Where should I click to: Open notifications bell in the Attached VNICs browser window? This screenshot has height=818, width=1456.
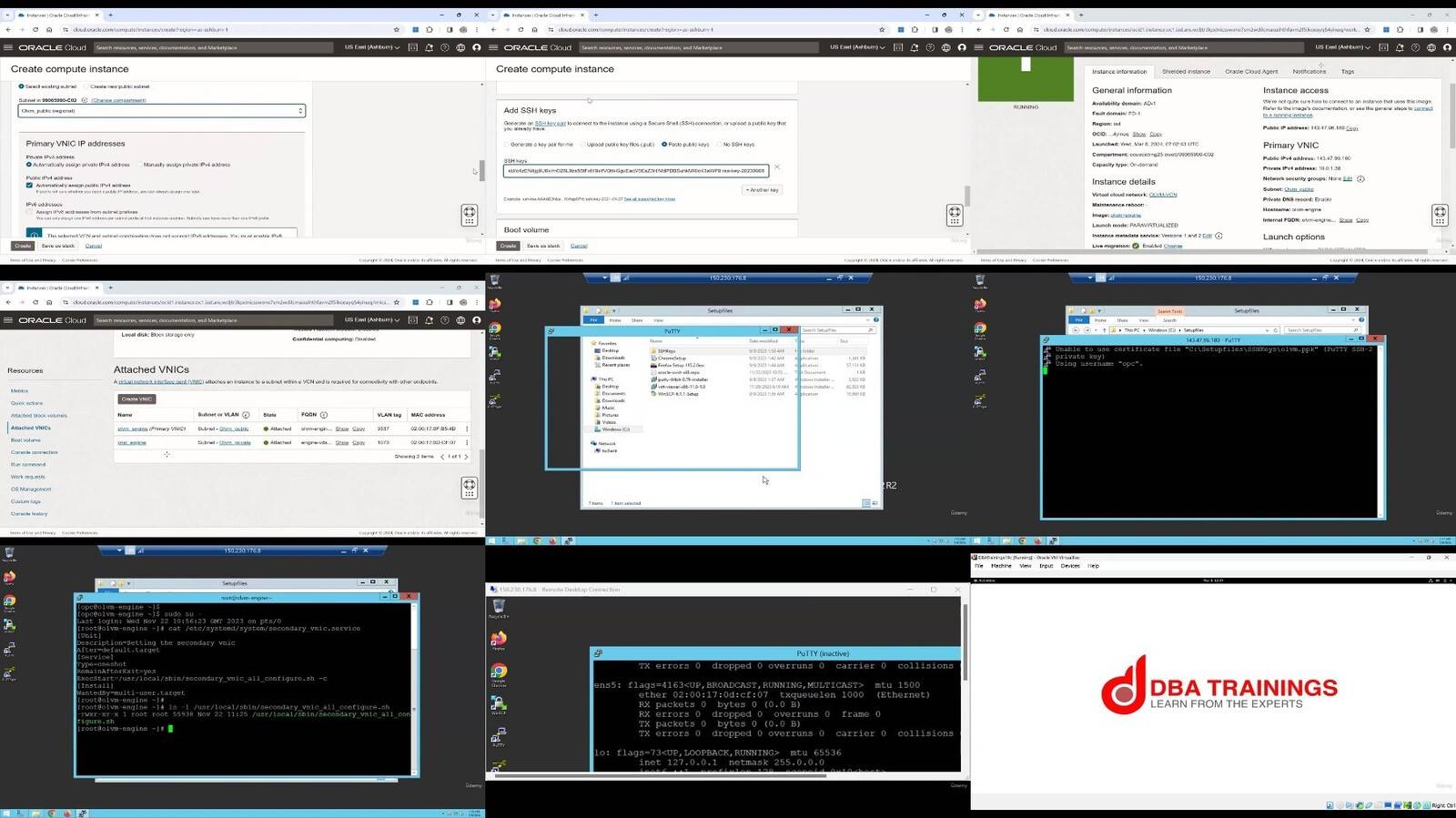(x=429, y=320)
